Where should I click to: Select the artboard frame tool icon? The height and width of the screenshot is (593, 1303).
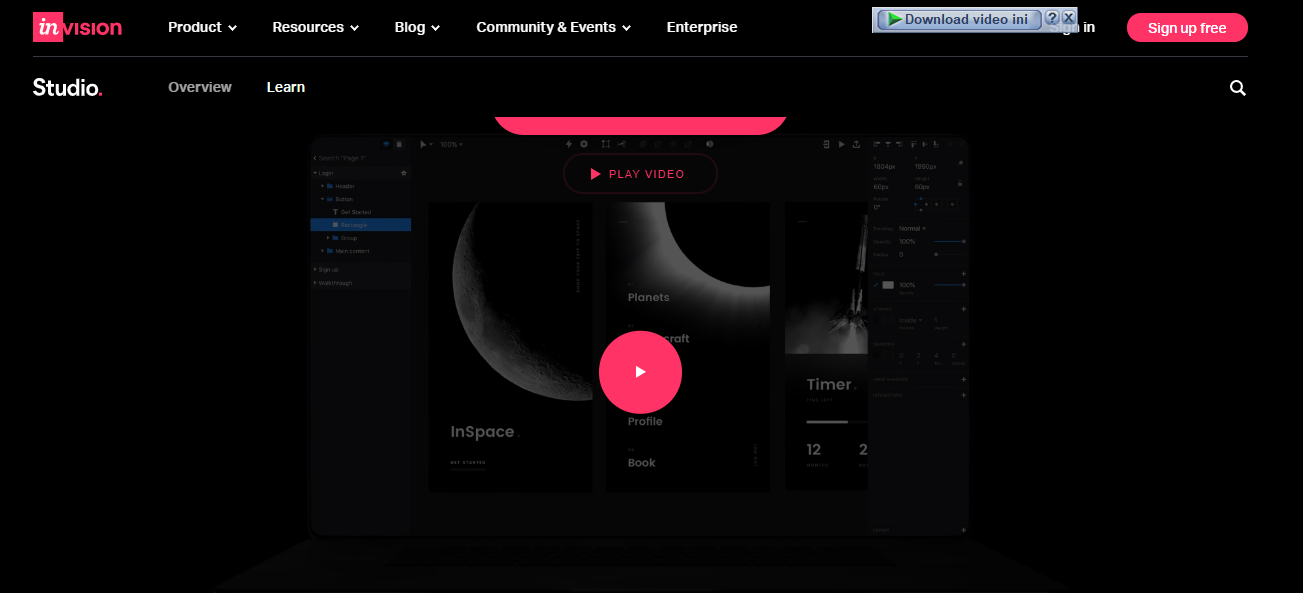click(605, 144)
